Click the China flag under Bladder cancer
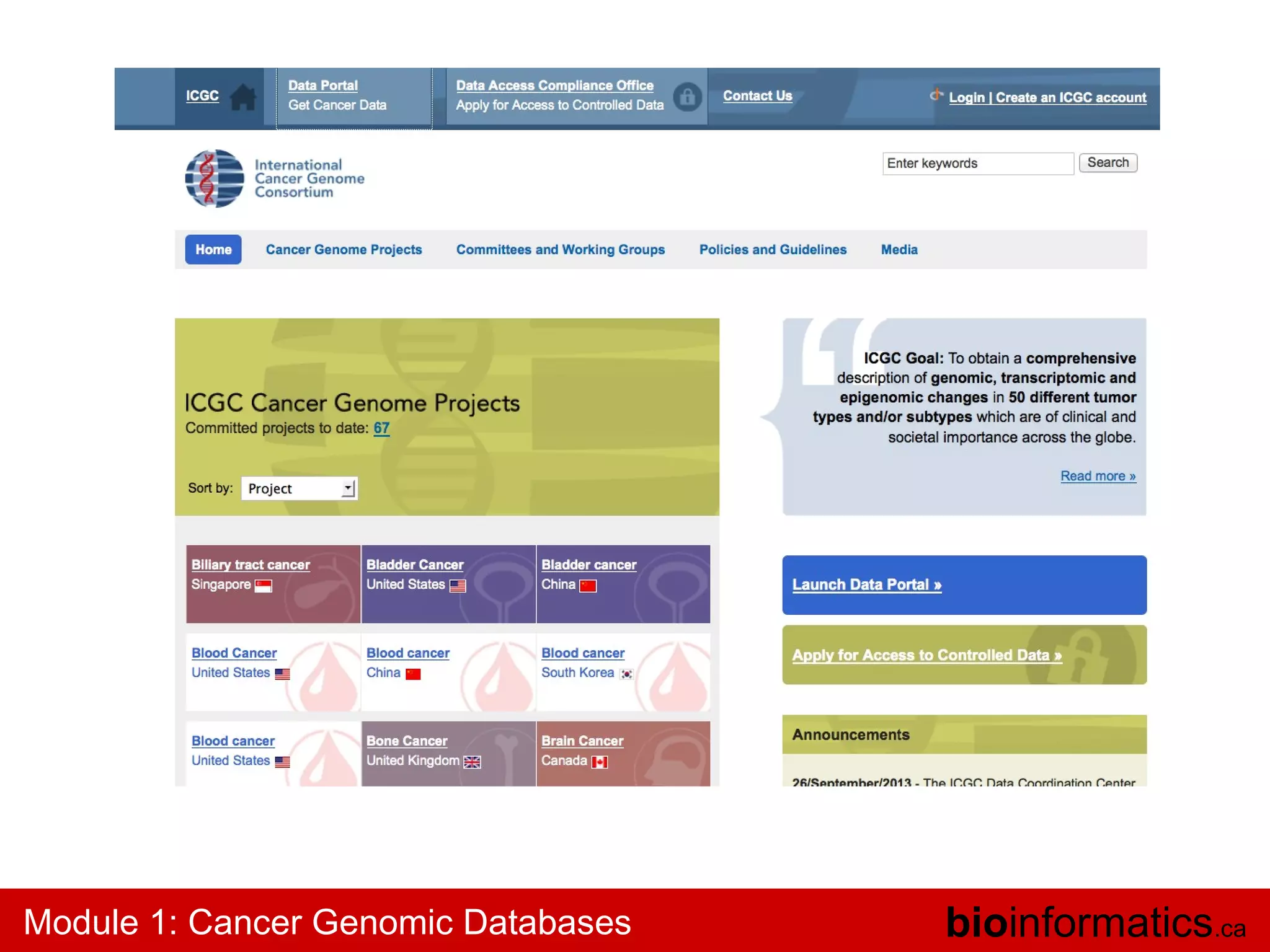The height and width of the screenshot is (952, 1270). [x=588, y=586]
